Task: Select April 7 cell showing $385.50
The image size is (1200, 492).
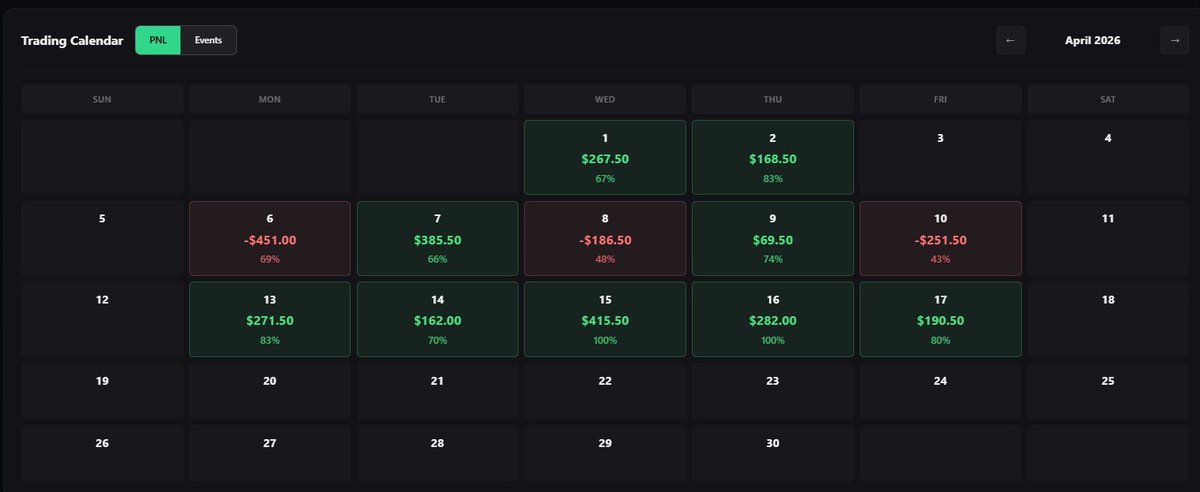Action: coord(437,238)
